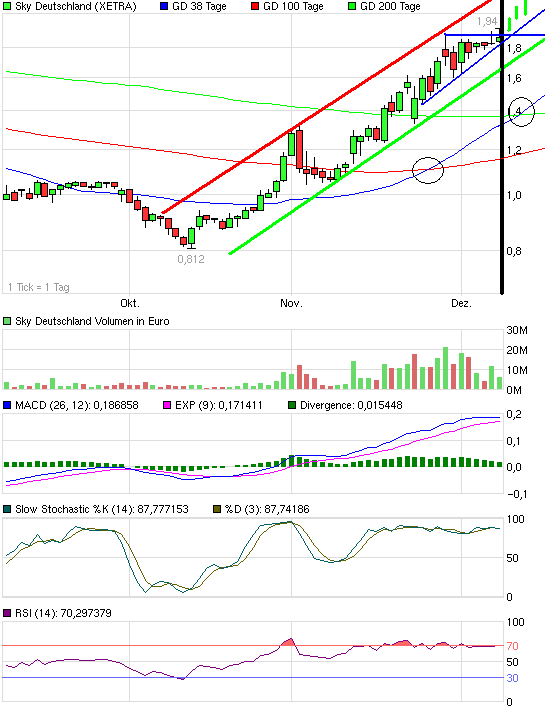This screenshot has width=545, height=710.
Task: Click the blue GD 38 Tage legend swatch
Action: 164,6
